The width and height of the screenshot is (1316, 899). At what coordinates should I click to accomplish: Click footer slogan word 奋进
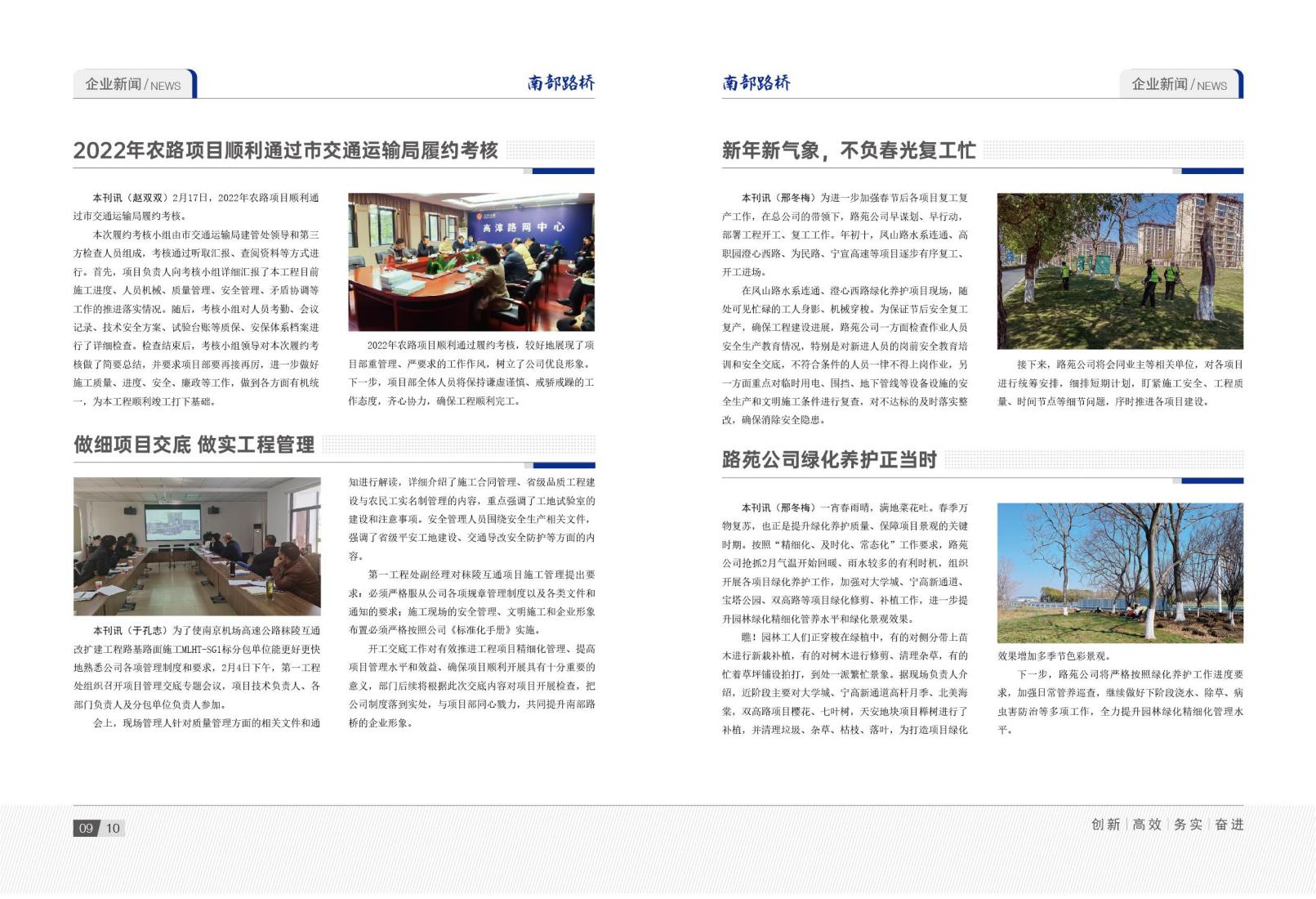click(x=1229, y=825)
